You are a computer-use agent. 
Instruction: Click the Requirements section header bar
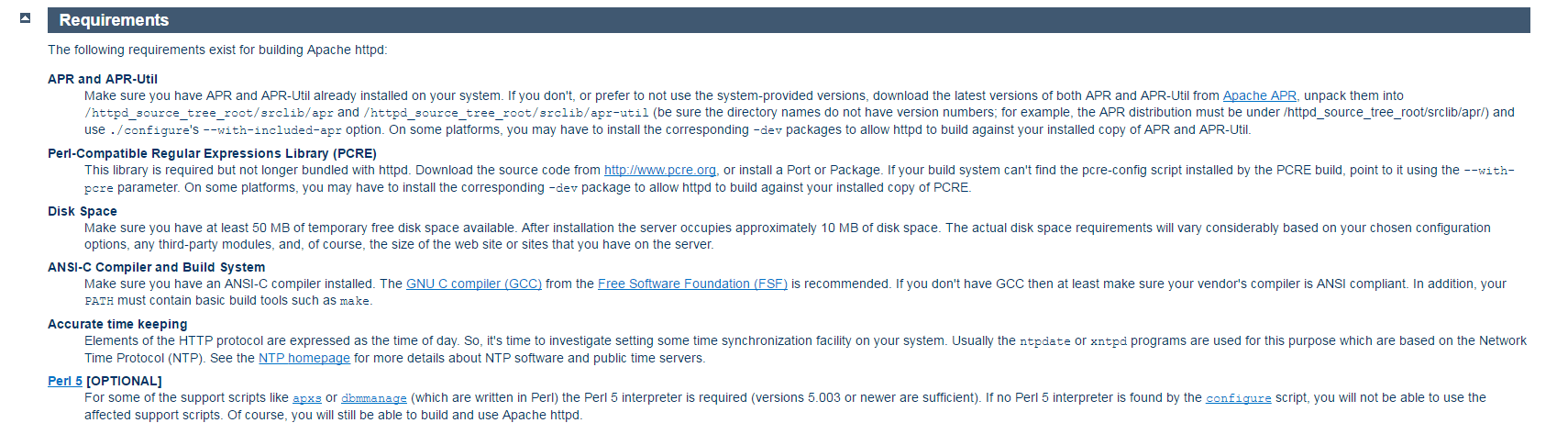789,20
